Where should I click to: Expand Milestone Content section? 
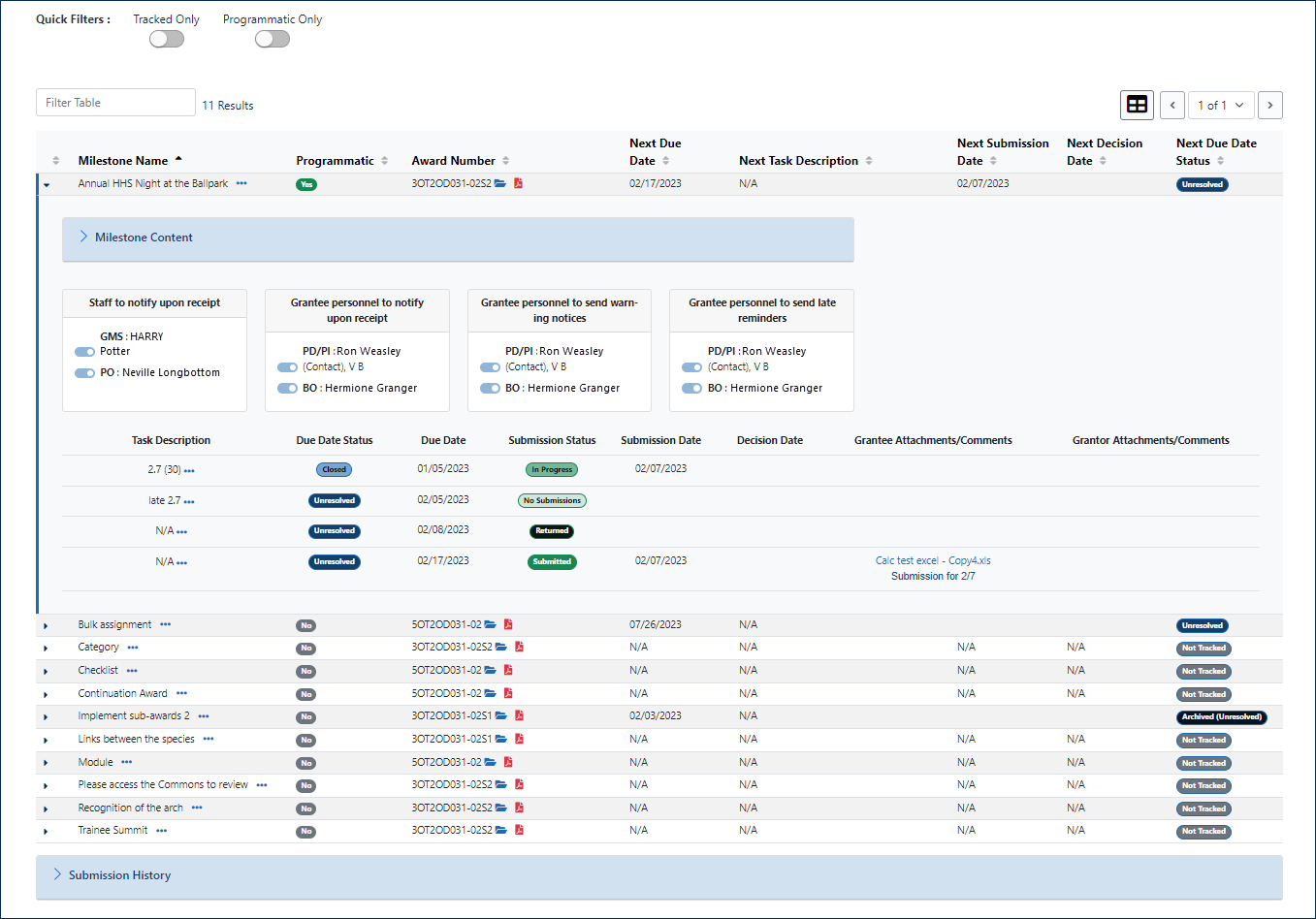click(x=458, y=238)
